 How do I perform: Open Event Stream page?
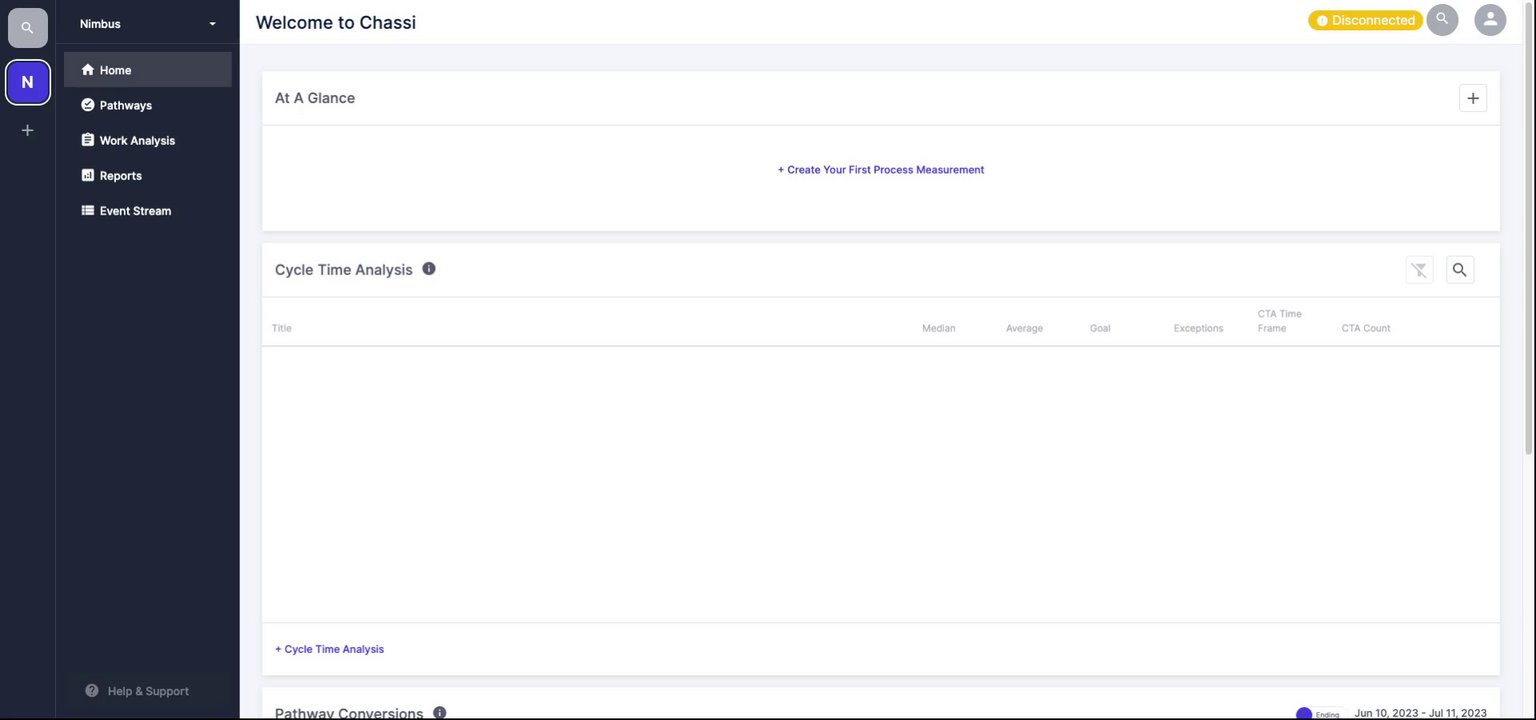[148, 210]
